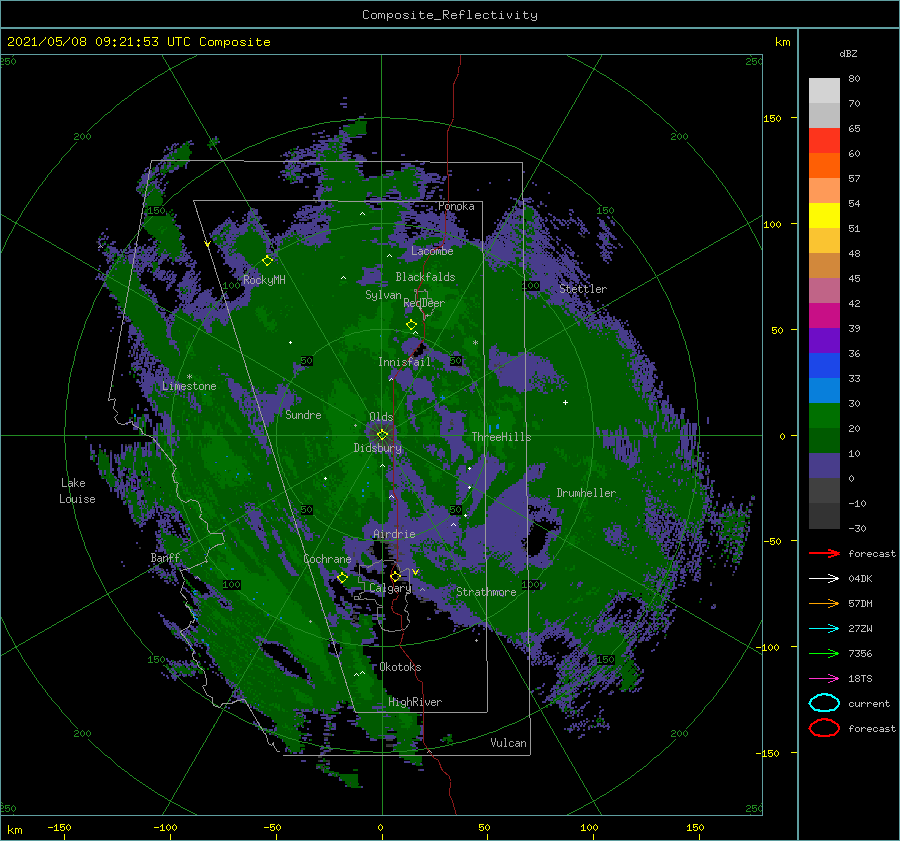The height and width of the screenshot is (841, 900).
Task: Click the 7356 legend text
Action: click(860, 653)
